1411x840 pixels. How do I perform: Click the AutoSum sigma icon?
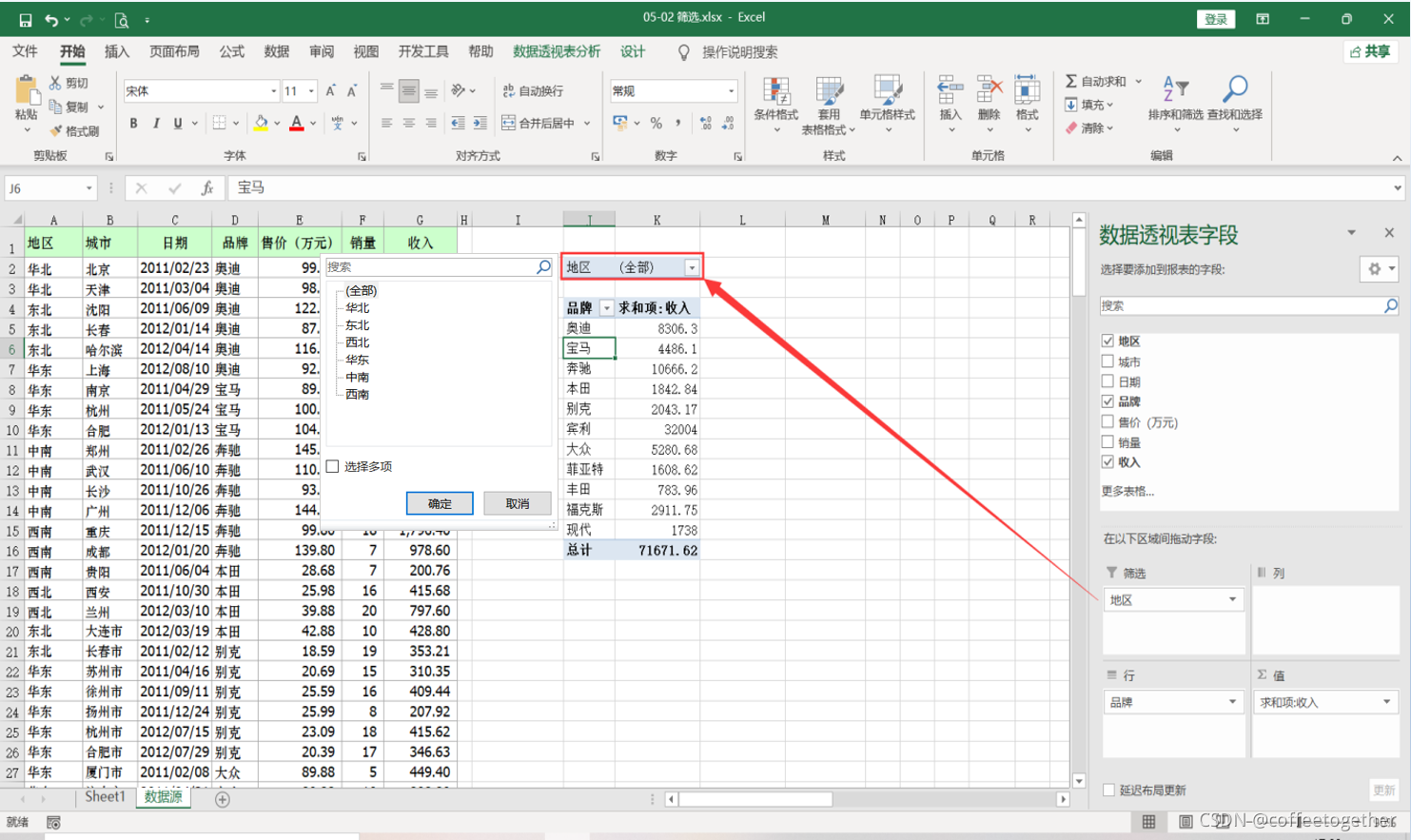coord(1071,81)
